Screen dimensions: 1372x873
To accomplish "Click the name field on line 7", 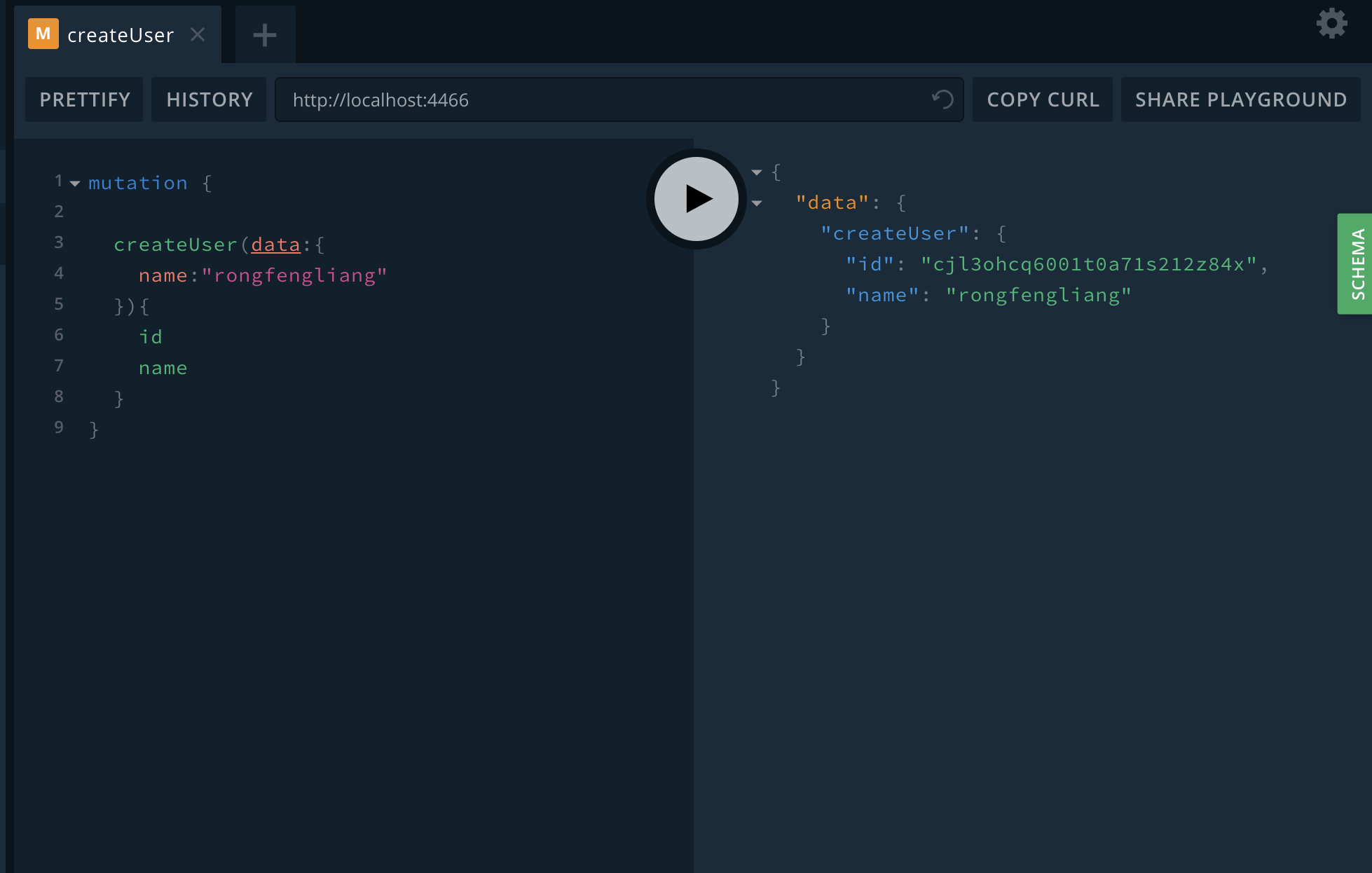I will [x=163, y=367].
